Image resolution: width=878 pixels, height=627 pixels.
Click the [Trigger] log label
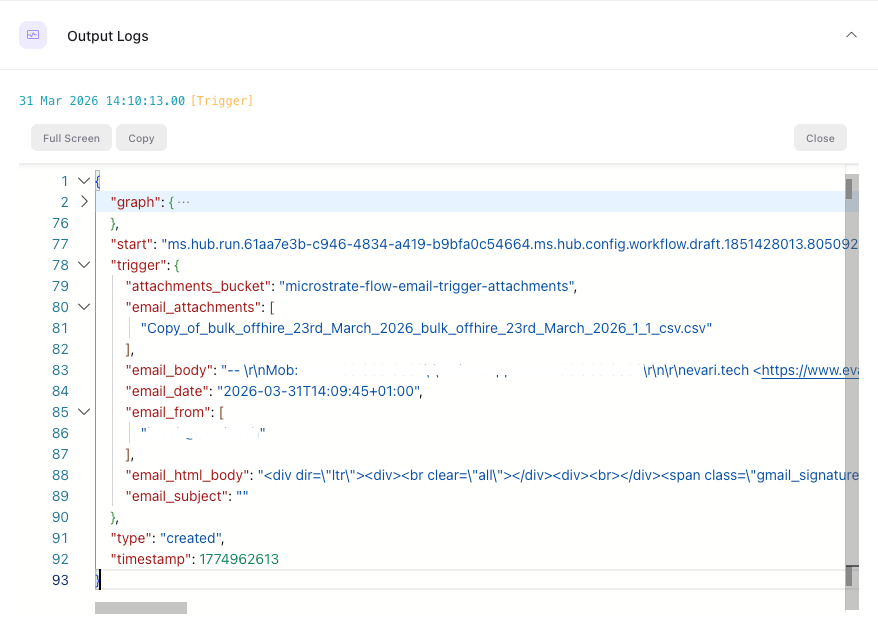(x=222, y=101)
